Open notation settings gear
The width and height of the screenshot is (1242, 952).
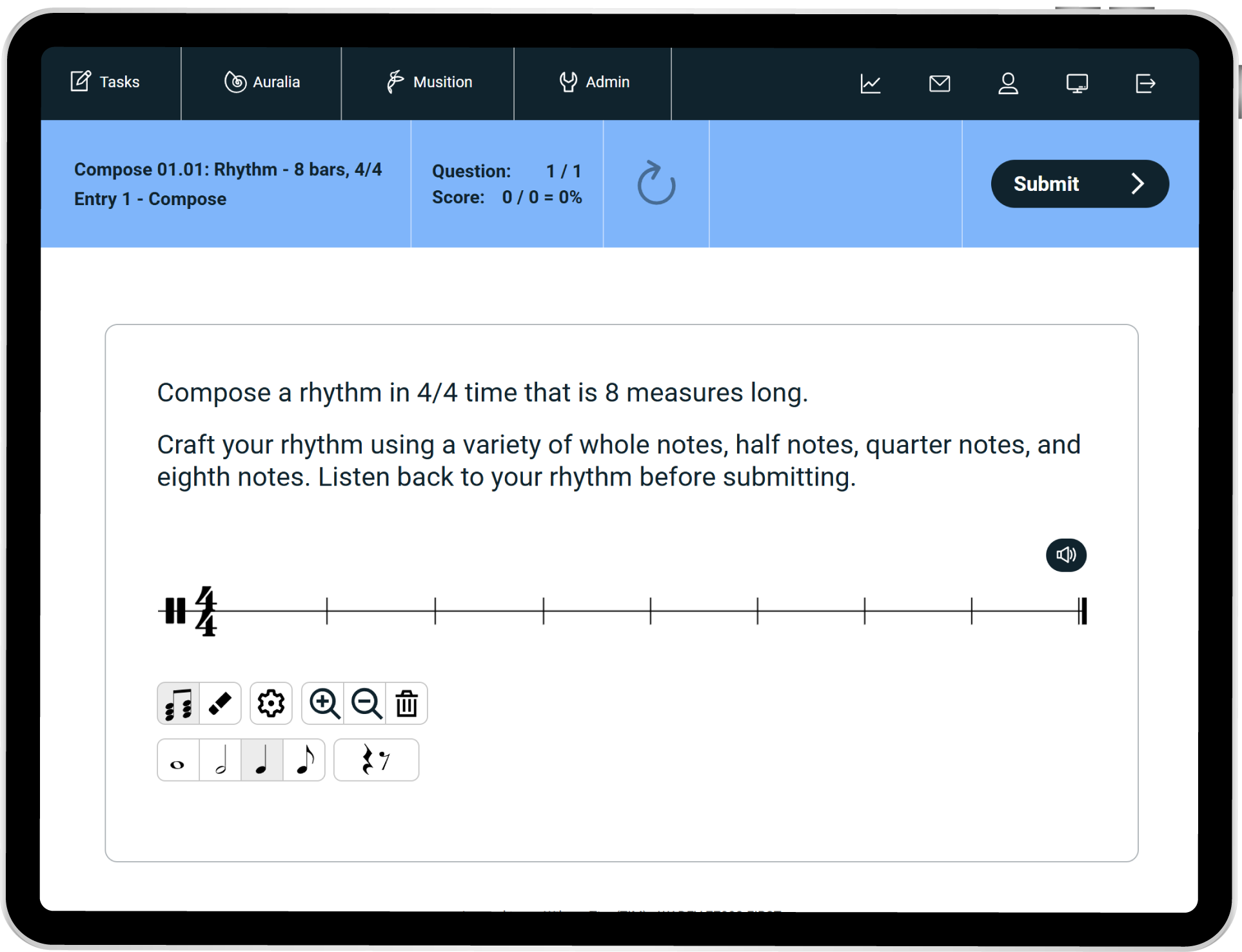tap(271, 704)
